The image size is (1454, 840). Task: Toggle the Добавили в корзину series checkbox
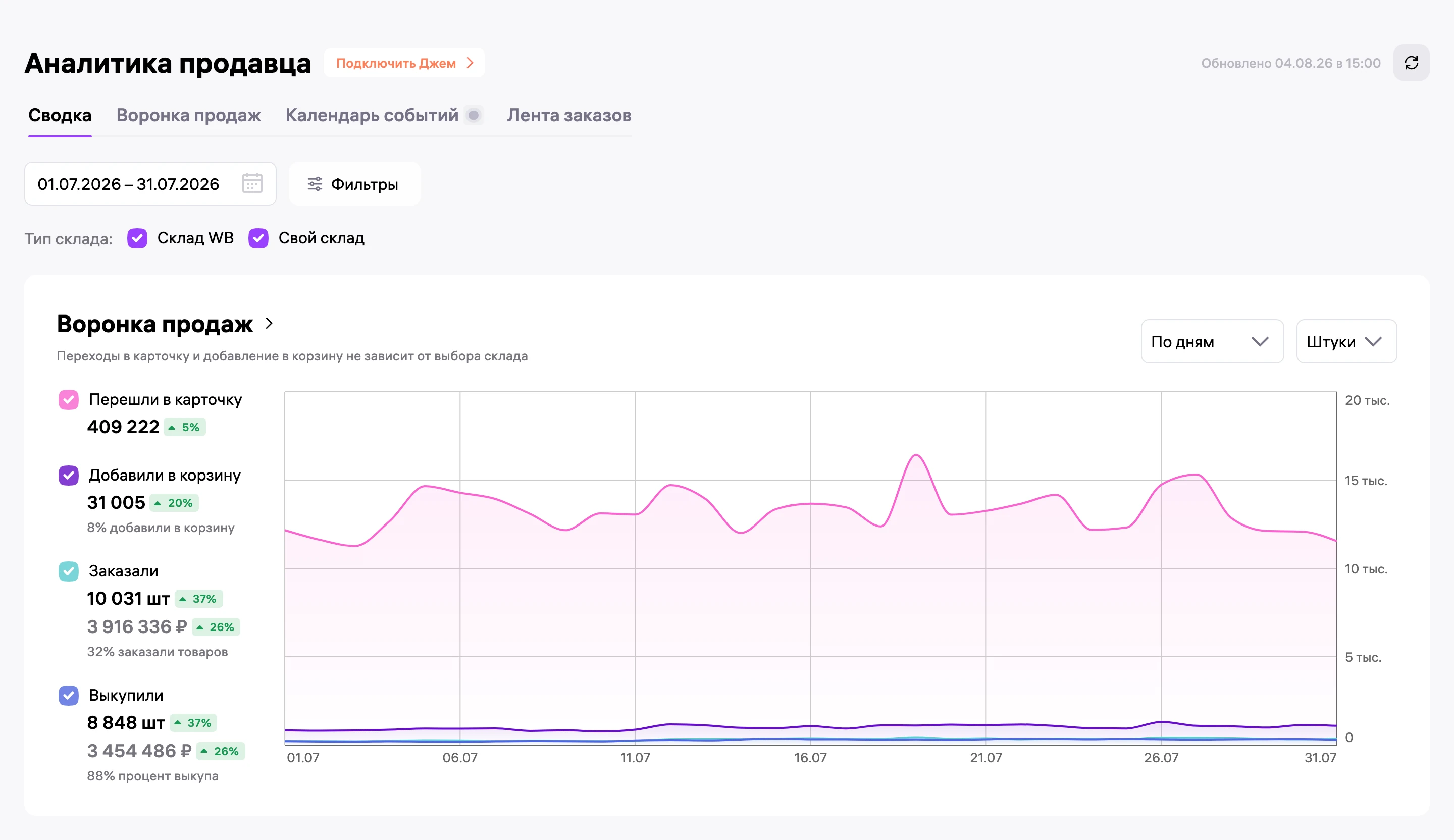click(69, 476)
